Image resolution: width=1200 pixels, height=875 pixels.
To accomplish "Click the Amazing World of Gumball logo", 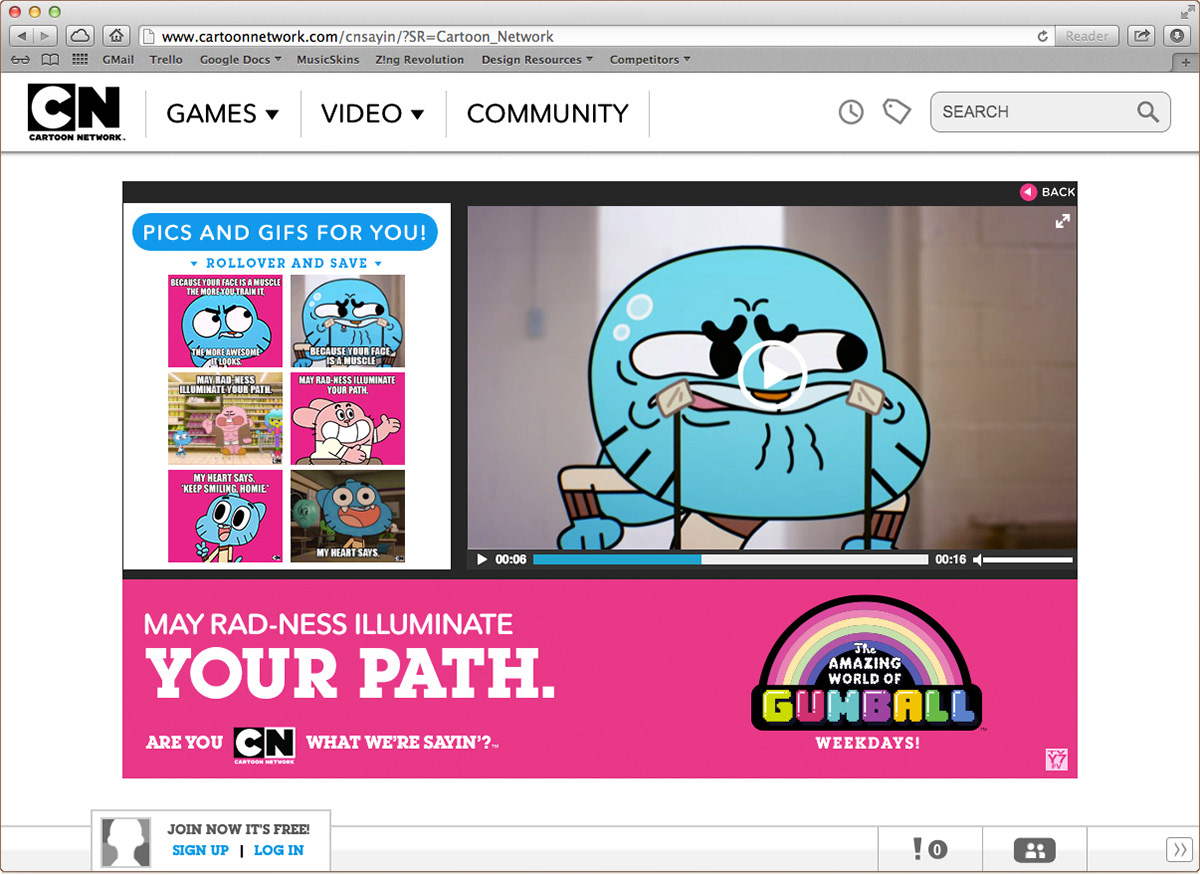I will [x=867, y=665].
